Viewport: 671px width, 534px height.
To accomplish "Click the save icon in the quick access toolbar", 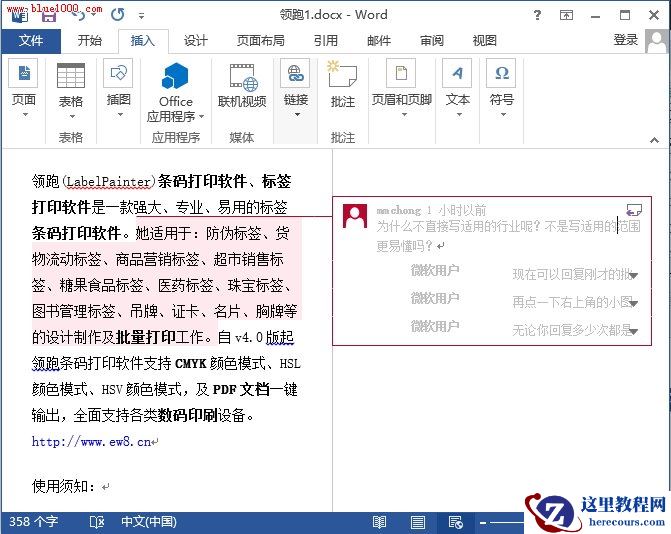I will pyautogui.click(x=47, y=15).
